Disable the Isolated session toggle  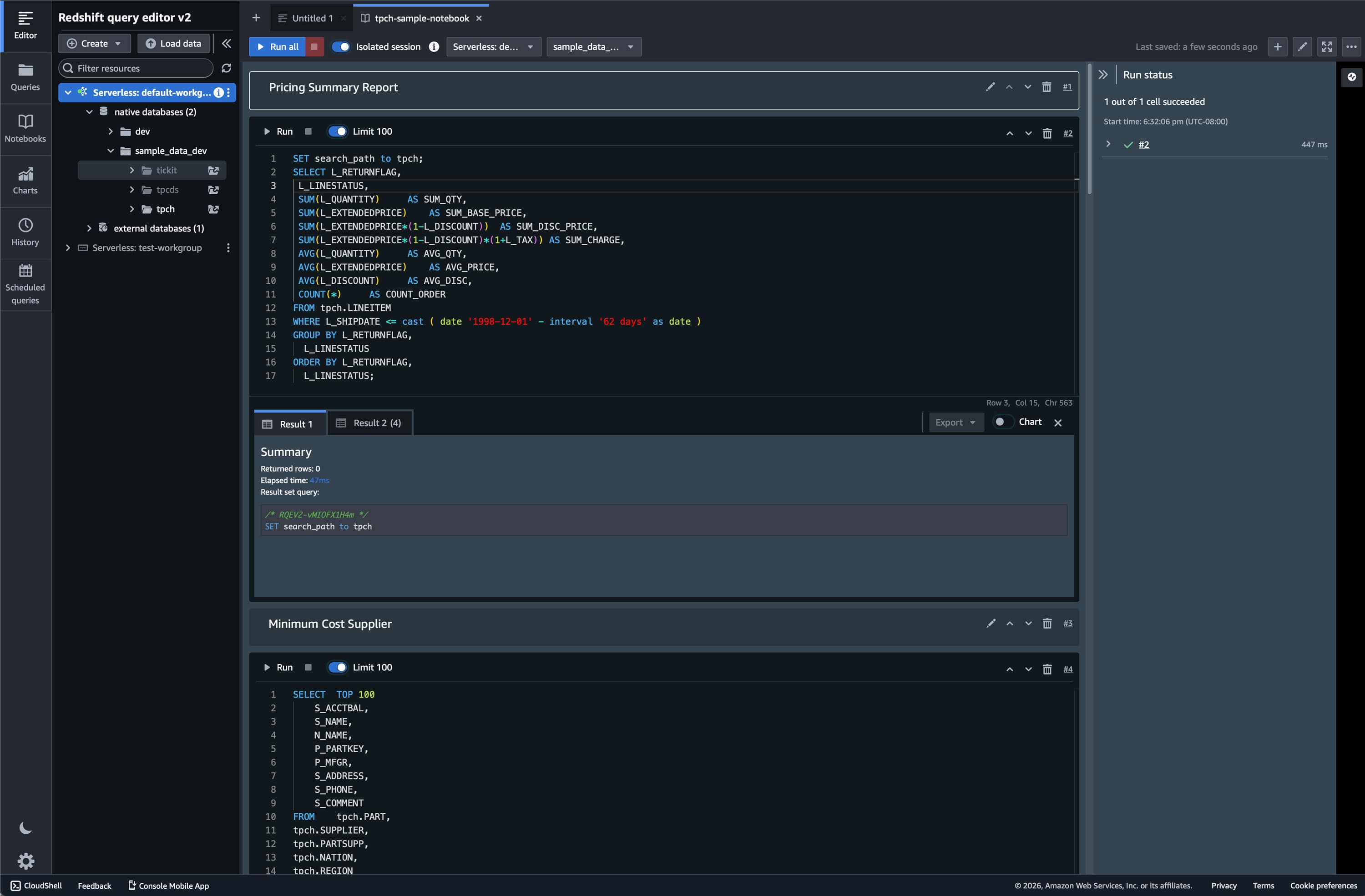341,46
